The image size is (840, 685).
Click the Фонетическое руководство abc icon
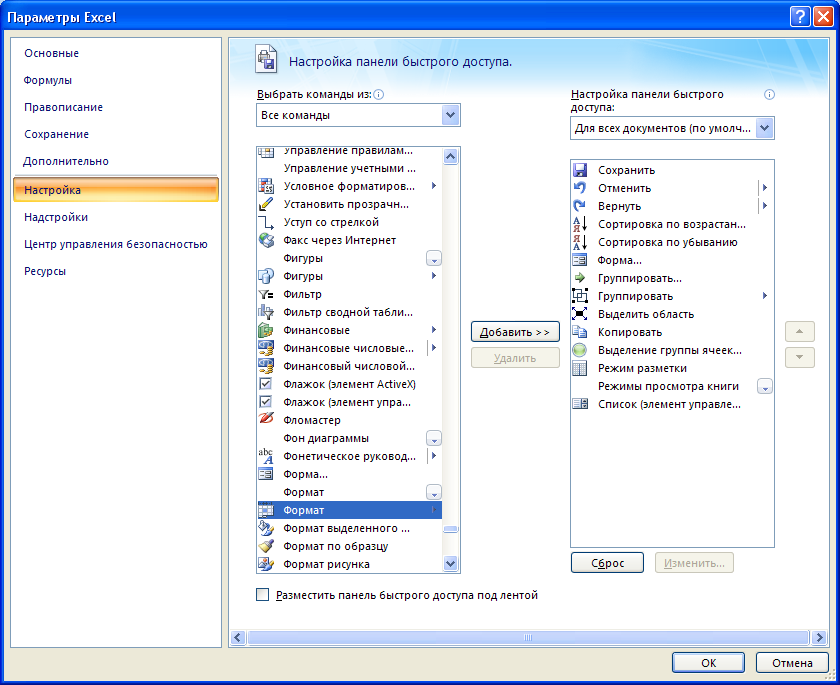pyautogui.click(x=266, y=456)
